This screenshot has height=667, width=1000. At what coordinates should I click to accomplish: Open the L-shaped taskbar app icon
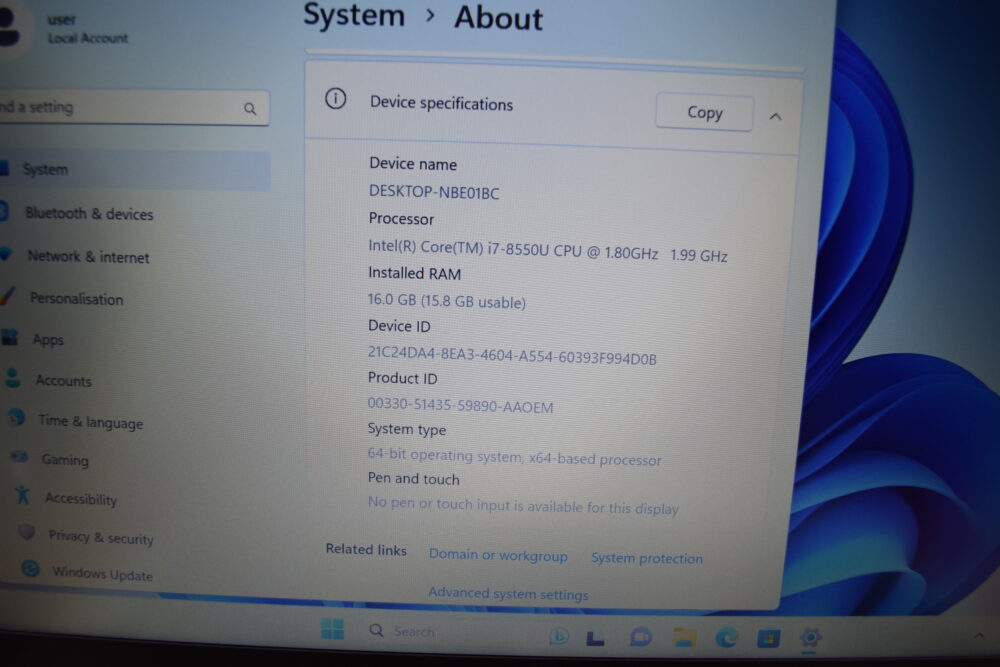pos(595,638)
